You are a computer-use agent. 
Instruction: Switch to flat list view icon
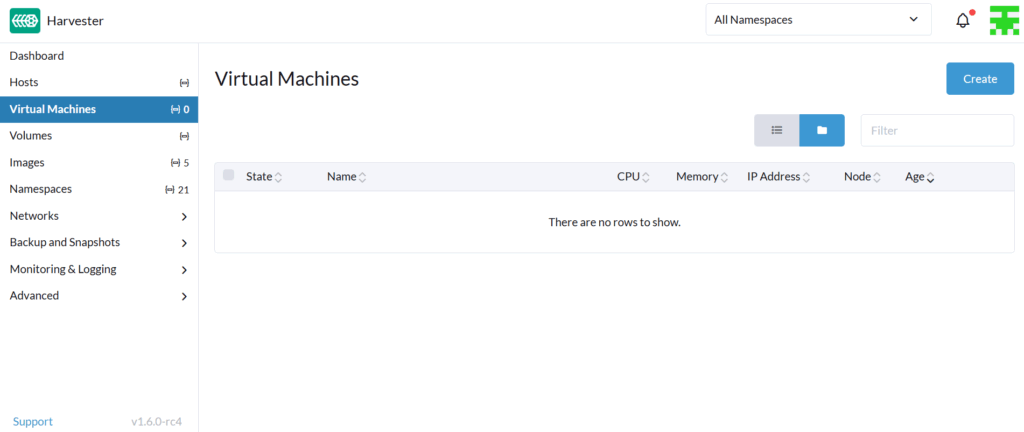click(776, 130)
